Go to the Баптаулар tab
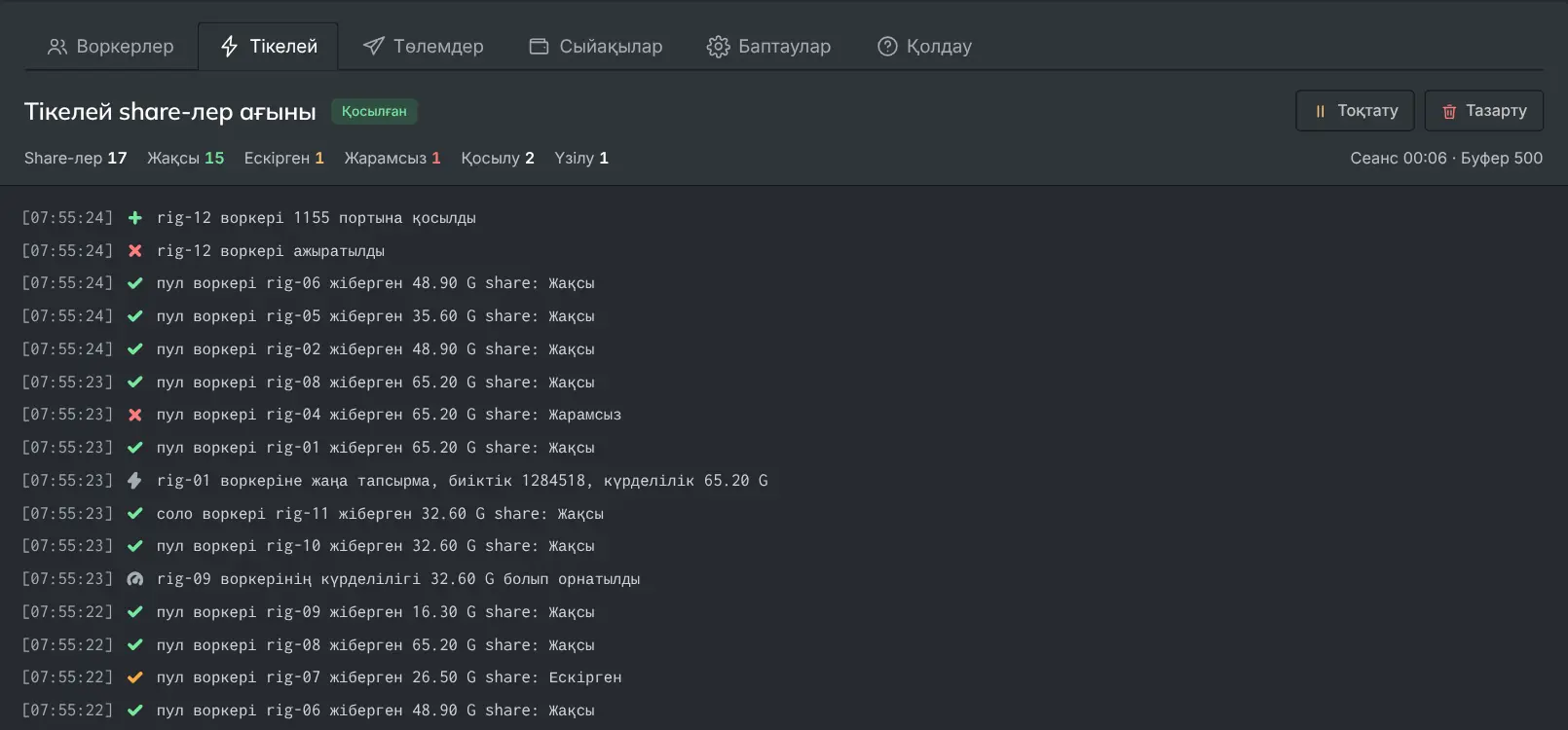The width and height of the screenshot is (1568, 730). pos(768,47)
